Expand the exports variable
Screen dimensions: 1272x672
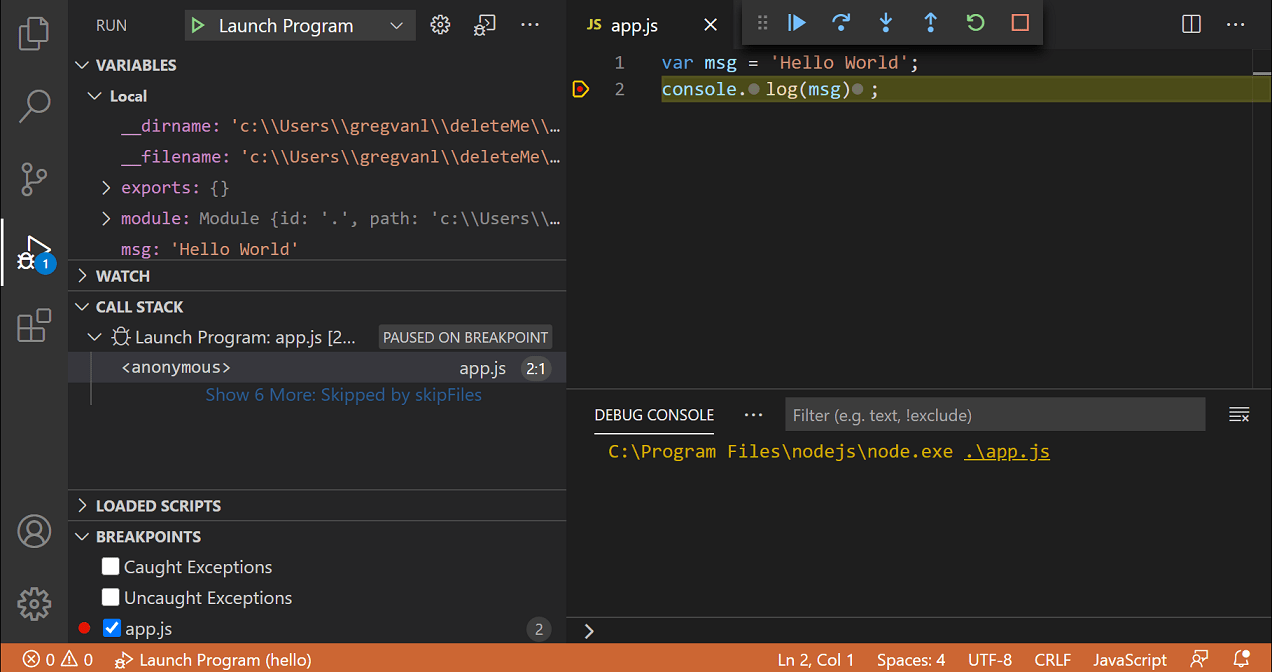click(105, 187)
